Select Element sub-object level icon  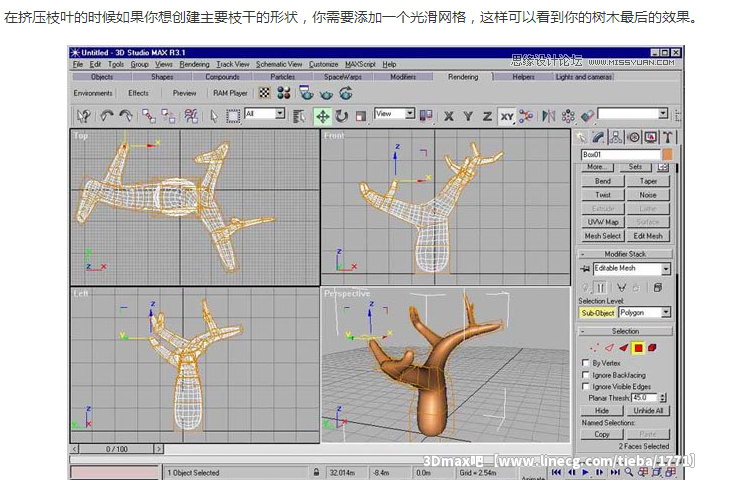click(x=652, y=348)
